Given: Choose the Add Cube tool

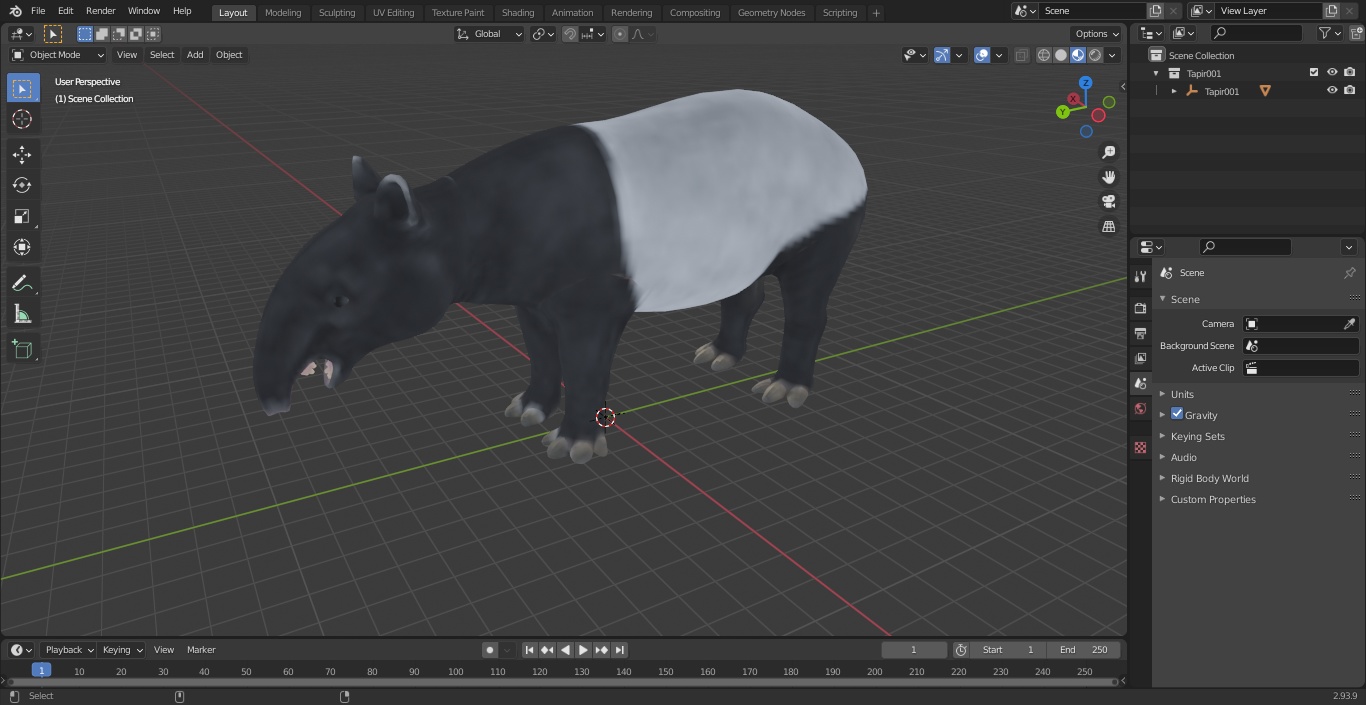Looking at the screenshot, I should click(x=22, y=349).
